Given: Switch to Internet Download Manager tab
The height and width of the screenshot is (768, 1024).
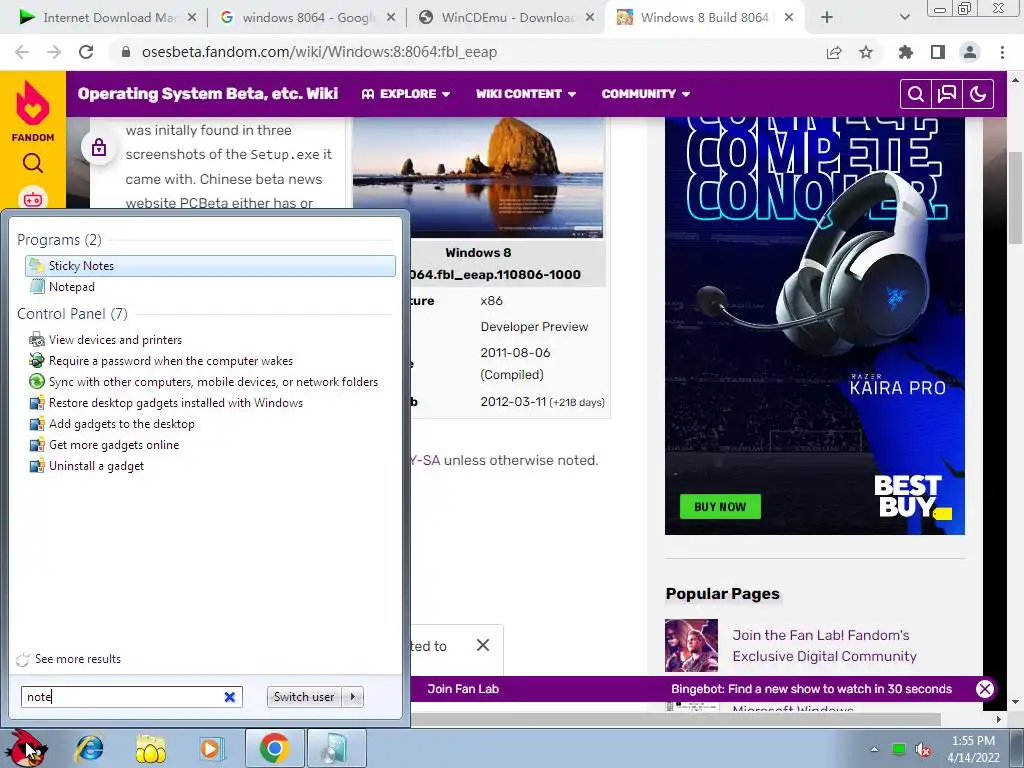Looking at the screenshot, I should (x=108, y=18).
